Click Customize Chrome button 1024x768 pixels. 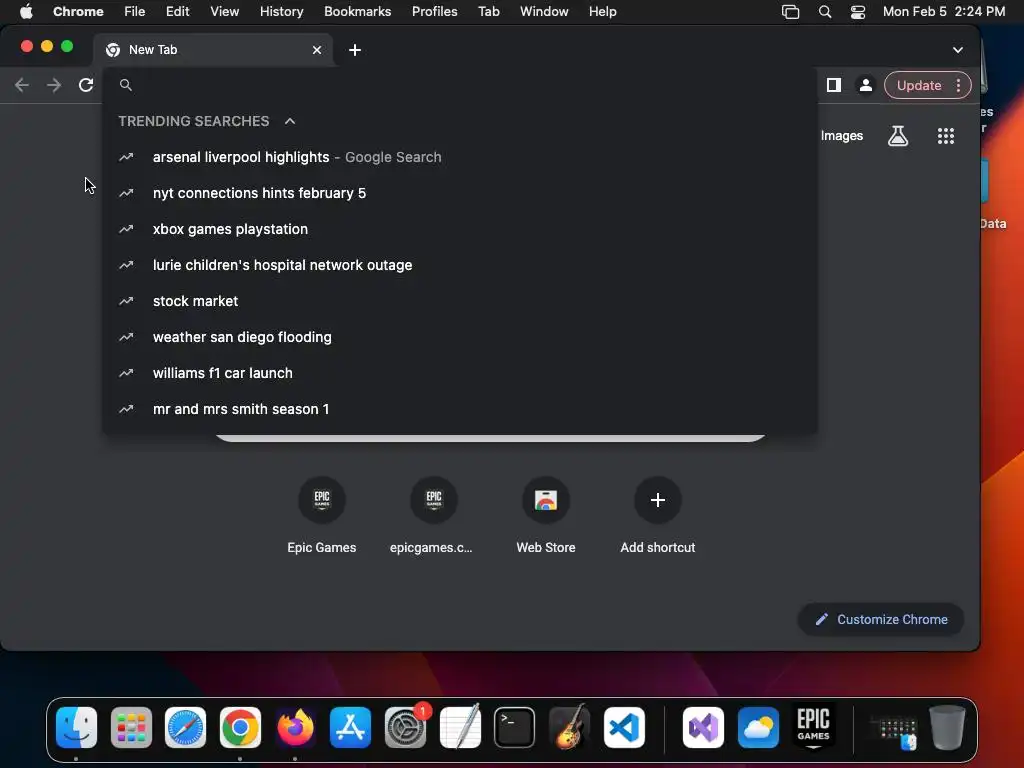[x=881, y=619]
